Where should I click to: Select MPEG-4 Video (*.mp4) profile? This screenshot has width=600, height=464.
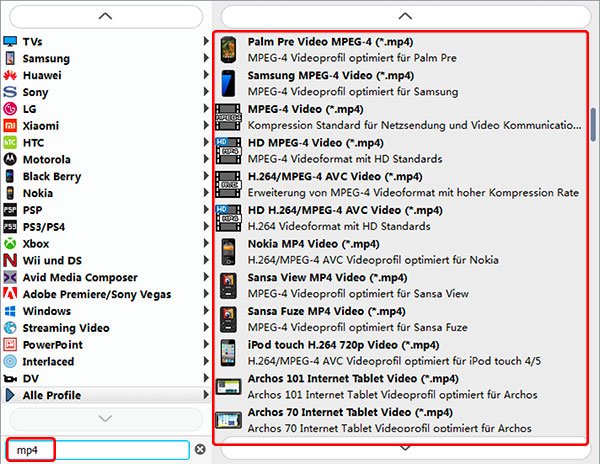[400, 117]
